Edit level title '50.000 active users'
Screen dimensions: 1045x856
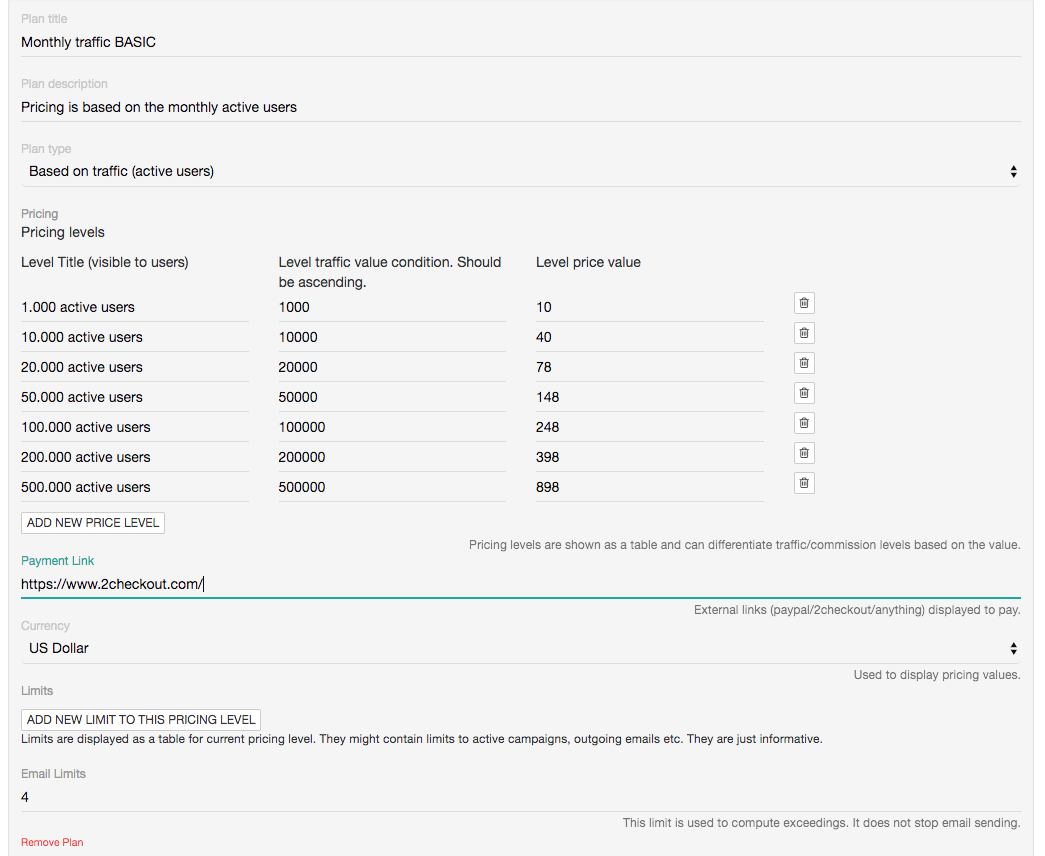135,397
